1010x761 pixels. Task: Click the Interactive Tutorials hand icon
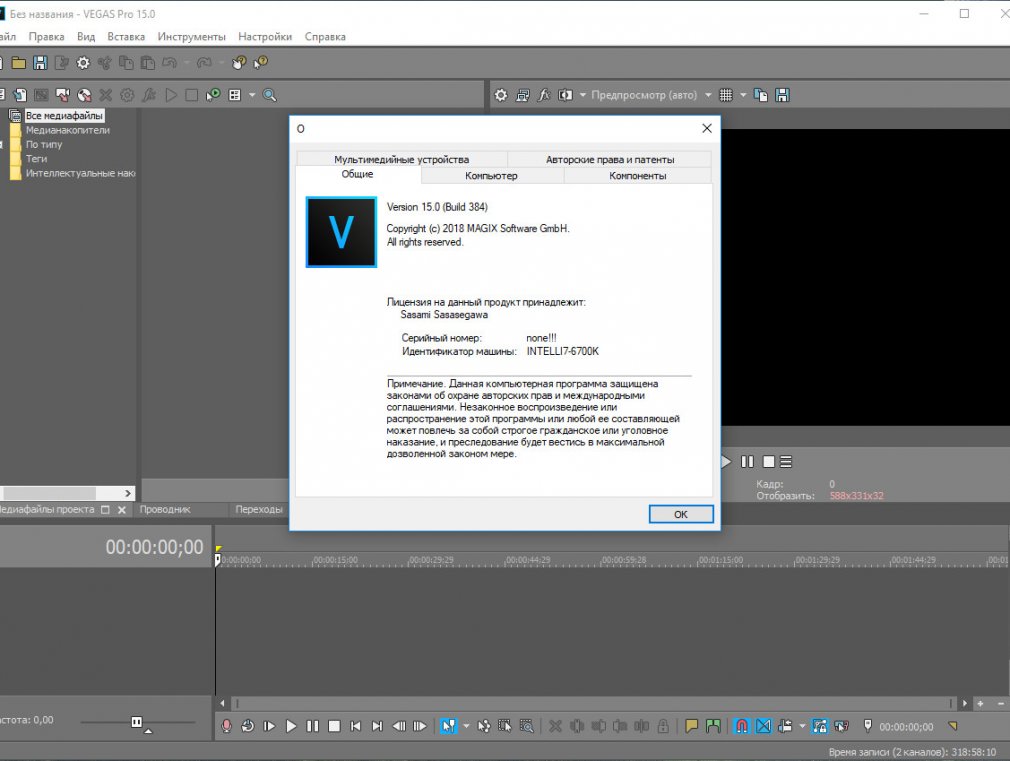tap(239, 63)
